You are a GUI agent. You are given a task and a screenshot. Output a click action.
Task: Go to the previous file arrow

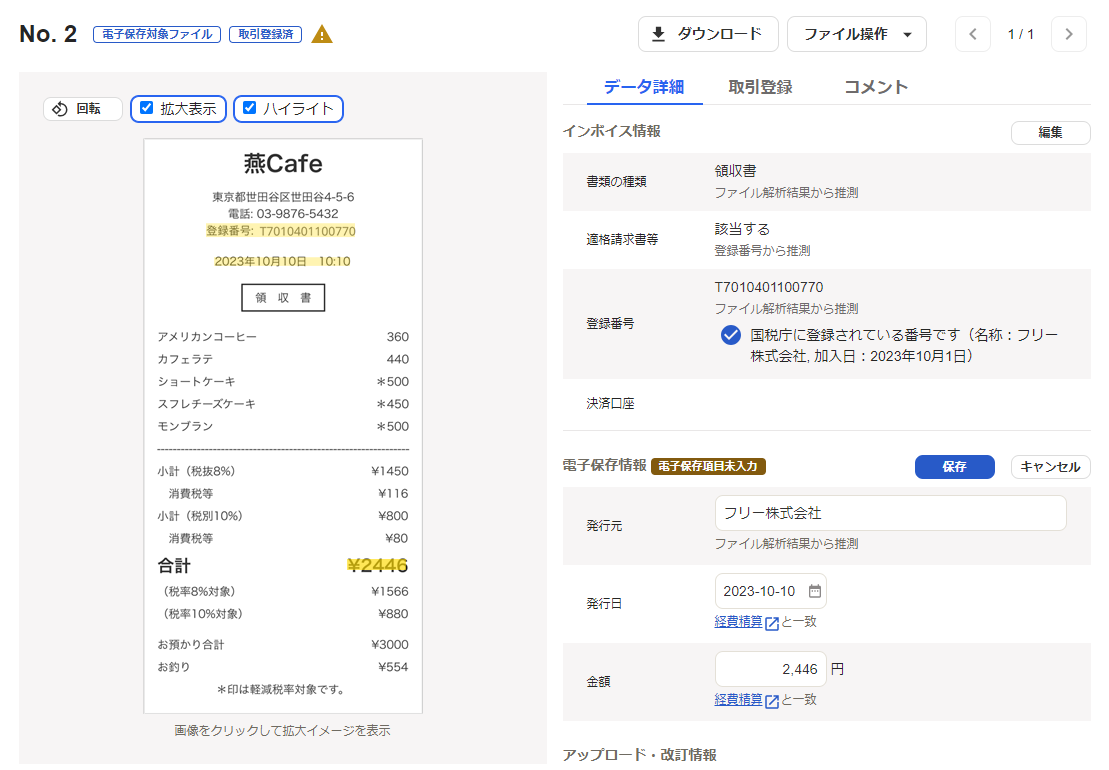(x=972, y=34)
